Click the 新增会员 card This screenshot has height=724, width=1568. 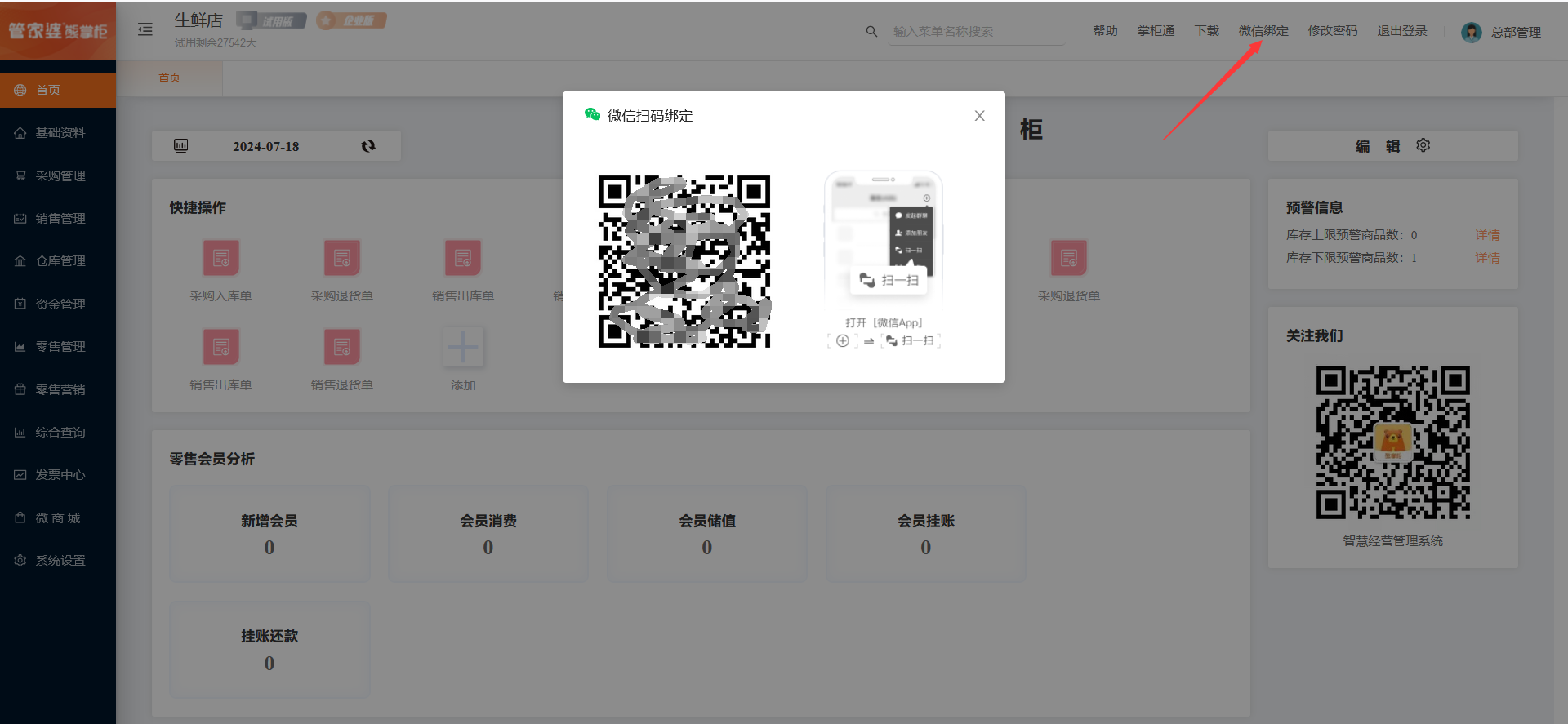269,534
